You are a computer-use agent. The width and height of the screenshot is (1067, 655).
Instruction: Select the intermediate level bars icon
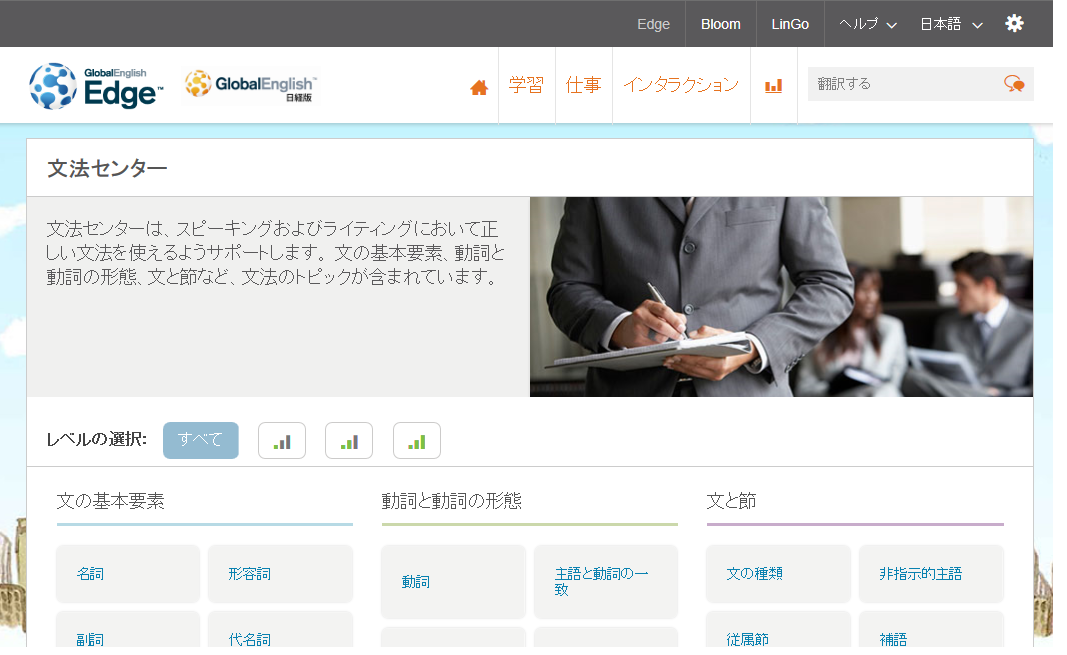pos(349,441)
